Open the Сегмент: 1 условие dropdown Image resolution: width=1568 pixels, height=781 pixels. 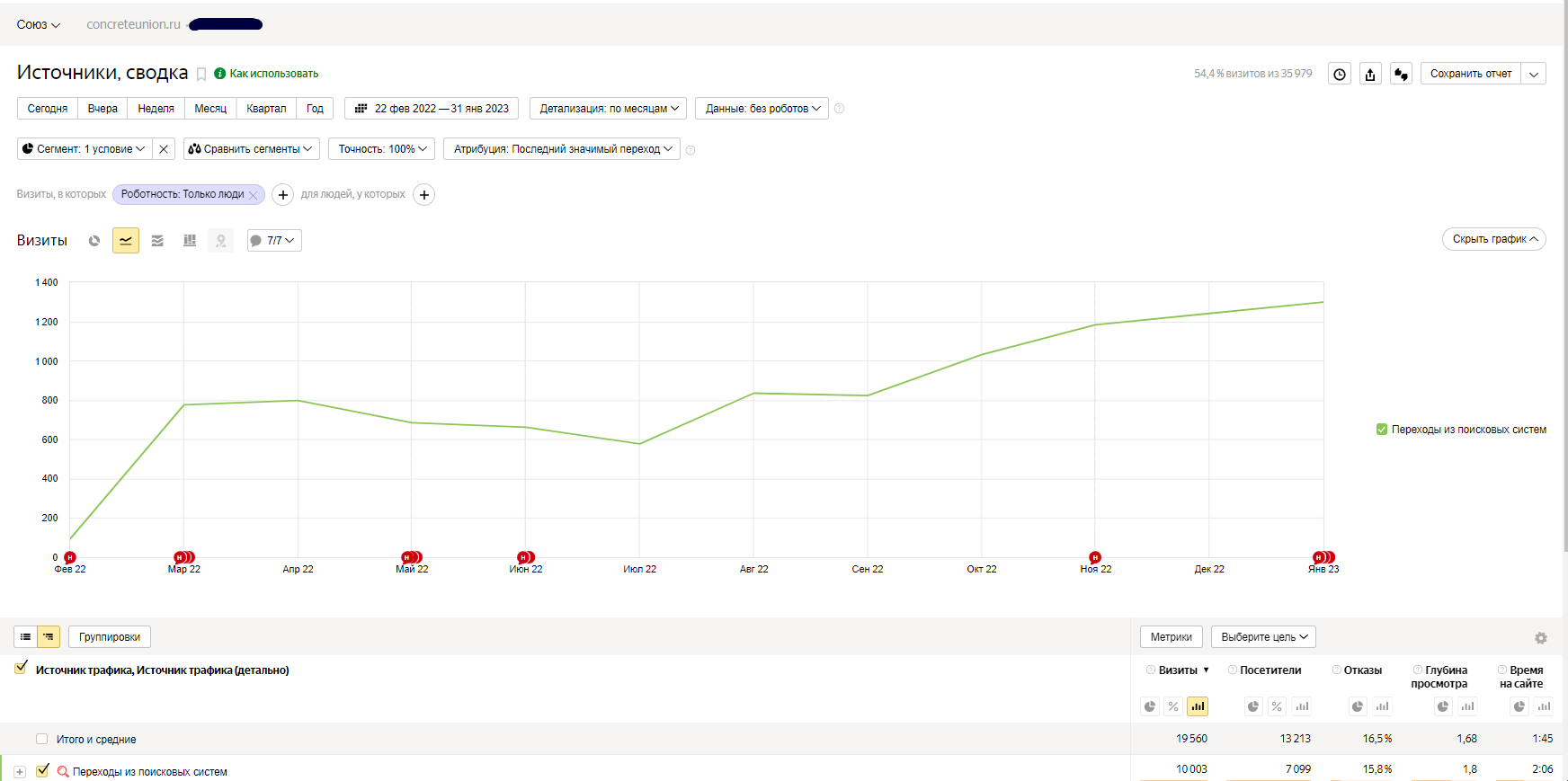[x=85, y=149]
